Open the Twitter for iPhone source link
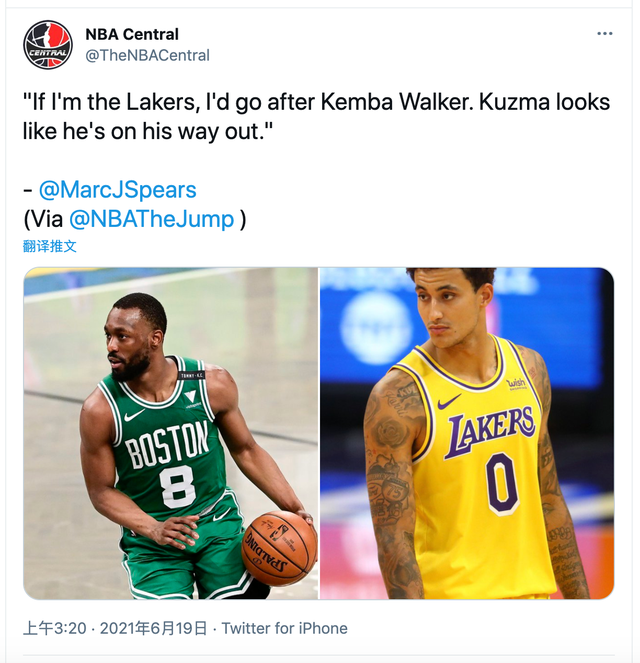Viewport: 640px width, 663px height. click(284, 628)
